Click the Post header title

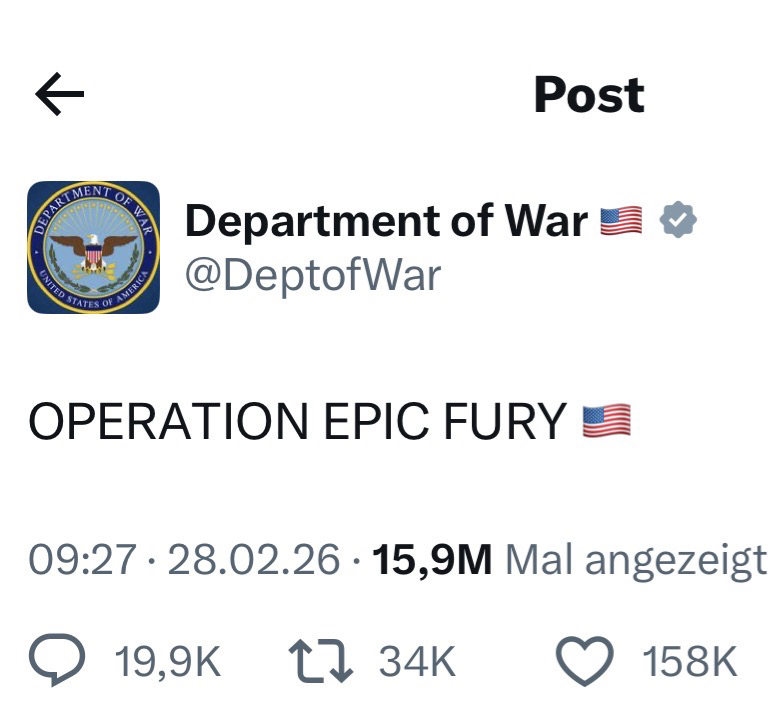point(589,95)
